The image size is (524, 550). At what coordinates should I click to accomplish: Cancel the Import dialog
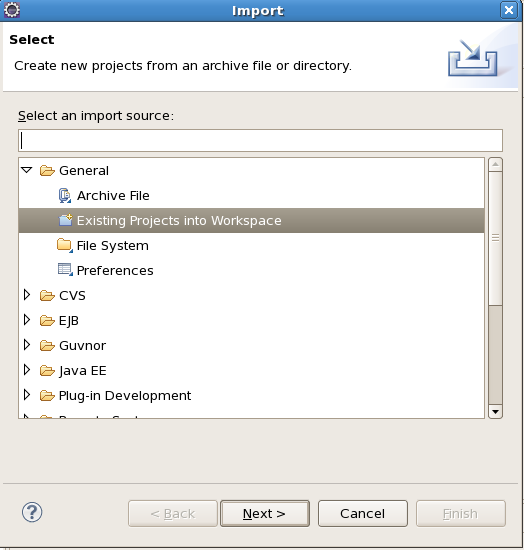(363, 514)
